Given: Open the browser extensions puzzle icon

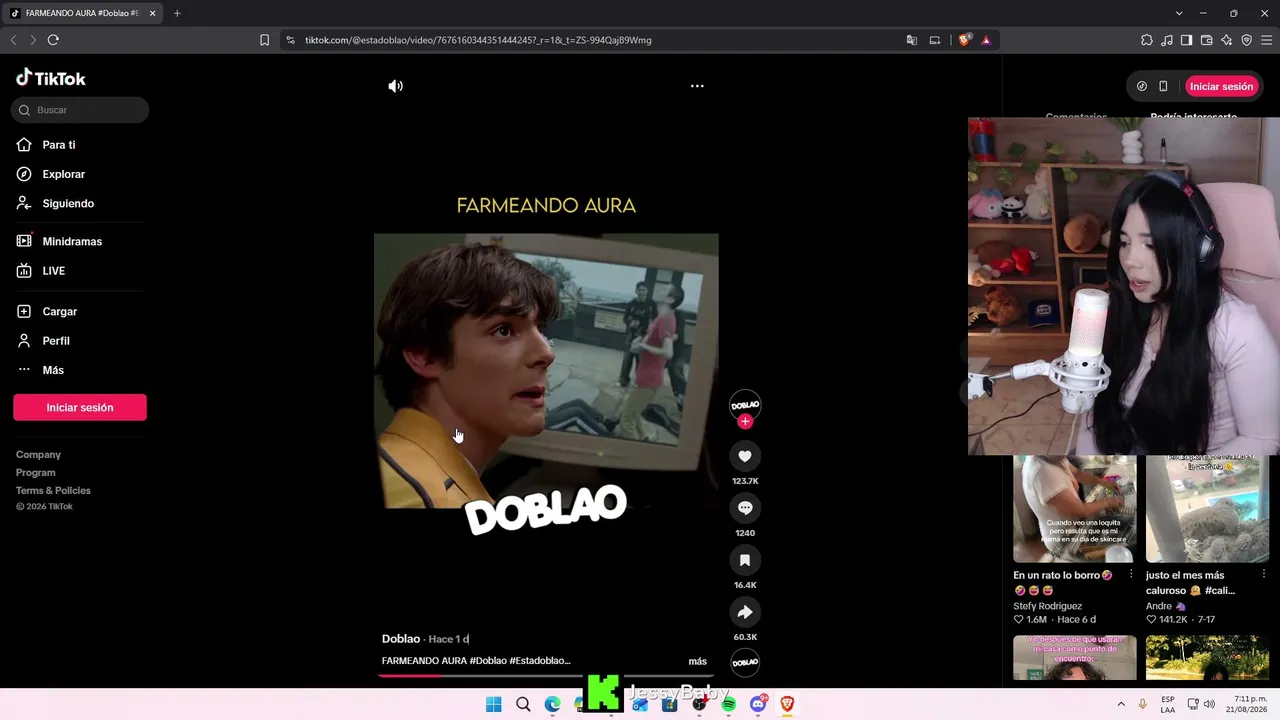Looking at the screenshot, I should coord(1147,40).
